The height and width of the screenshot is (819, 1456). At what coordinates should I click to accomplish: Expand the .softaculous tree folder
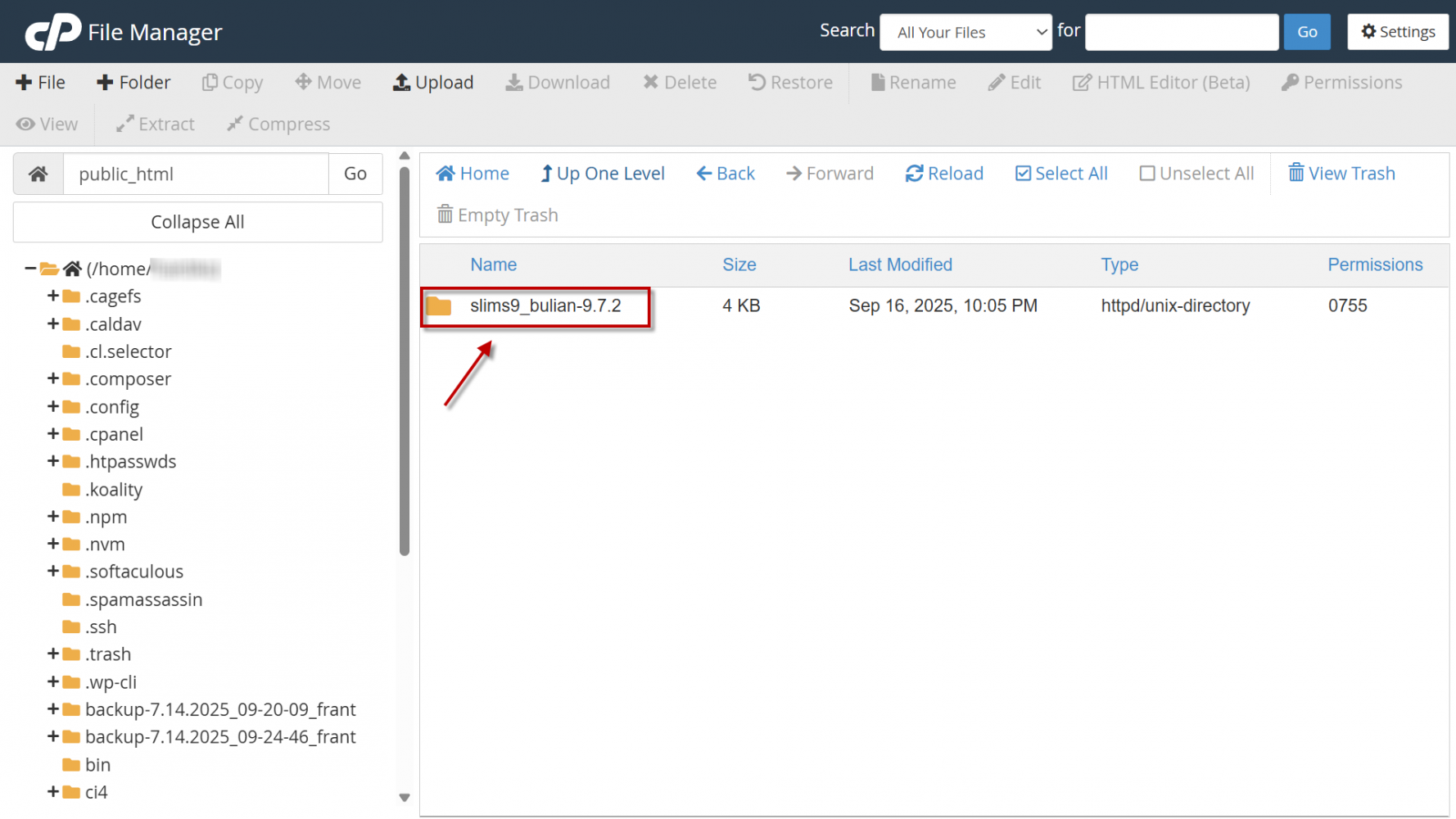tap(53, 571)
